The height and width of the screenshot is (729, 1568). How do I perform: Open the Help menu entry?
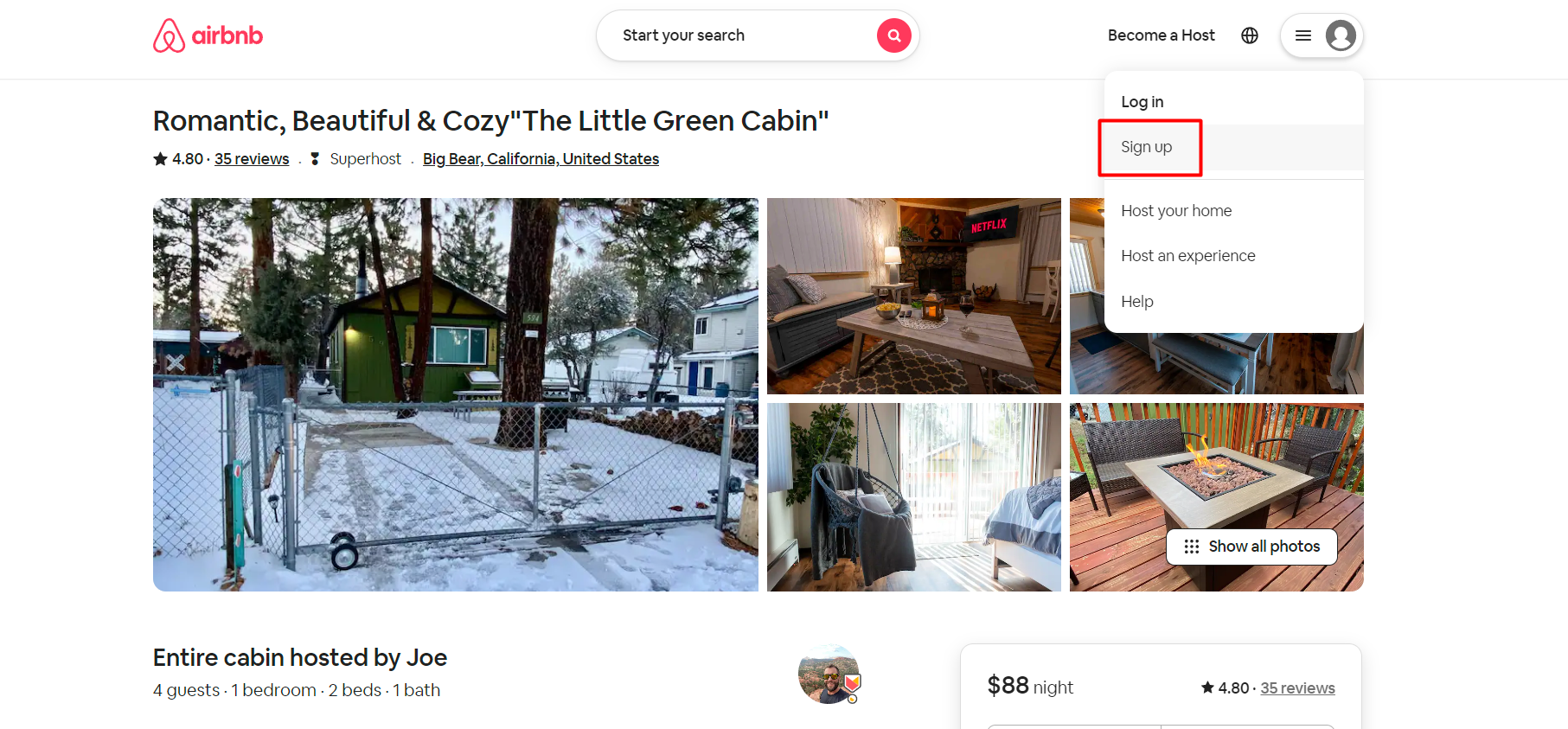[1137, 301]
